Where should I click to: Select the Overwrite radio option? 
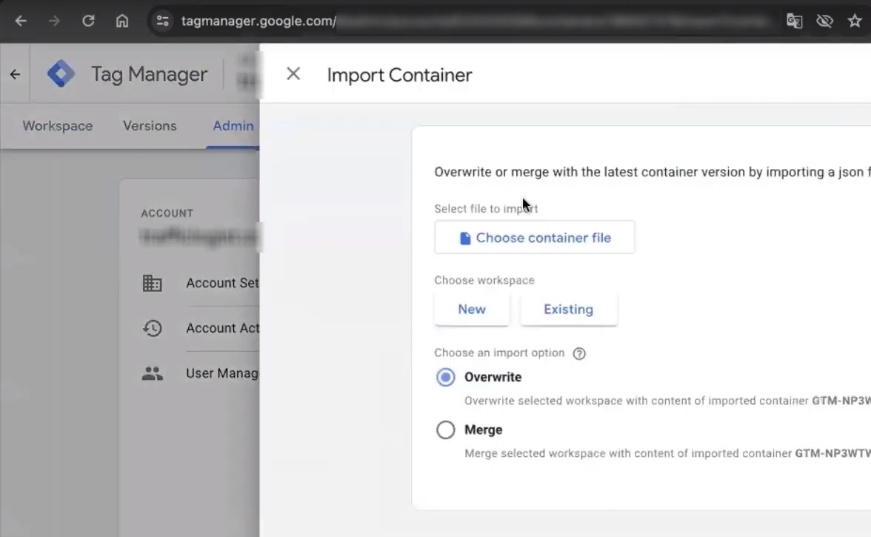click(x=446, y=377)
